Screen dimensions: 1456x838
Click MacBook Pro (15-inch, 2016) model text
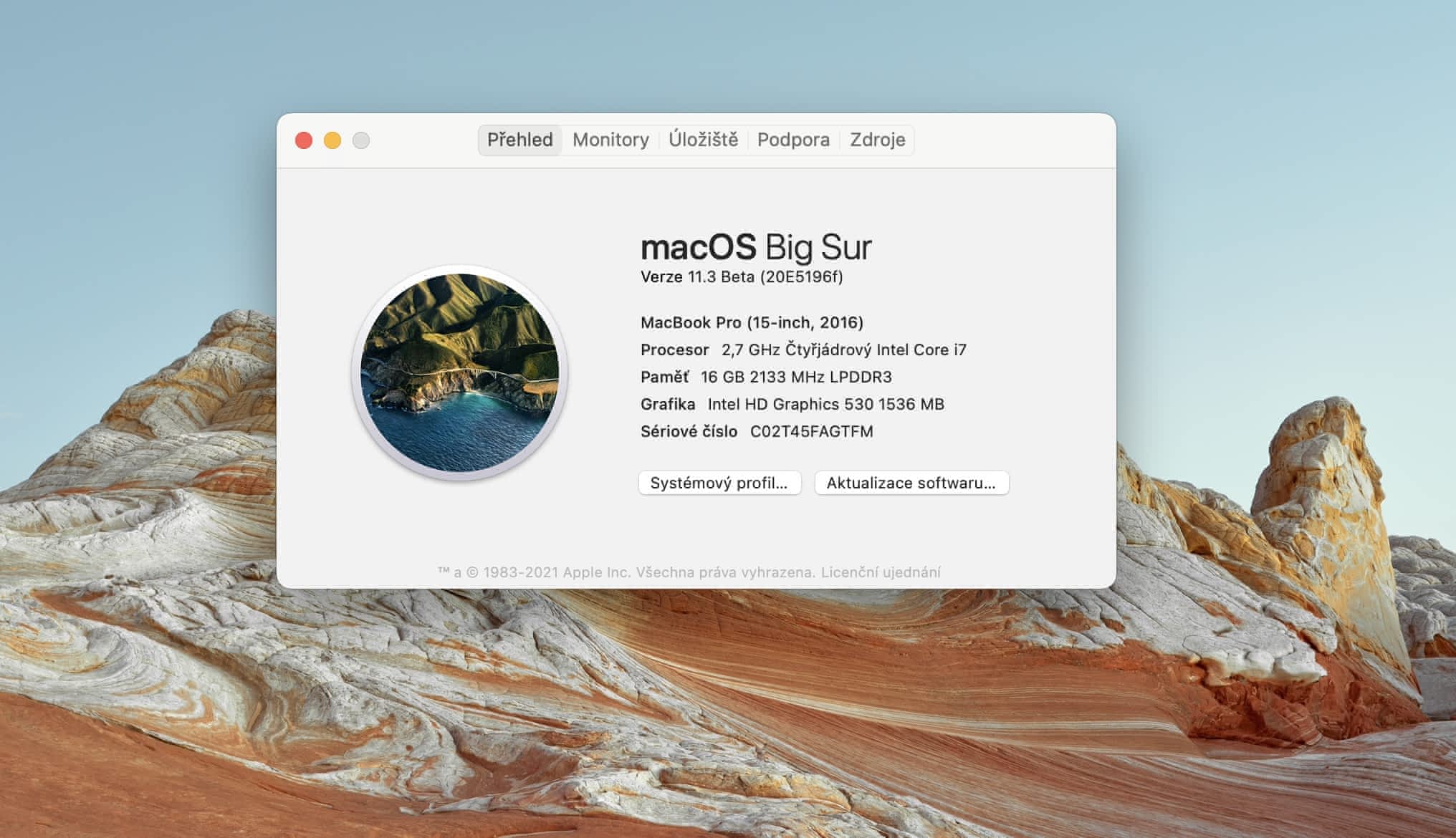(752, 322)
